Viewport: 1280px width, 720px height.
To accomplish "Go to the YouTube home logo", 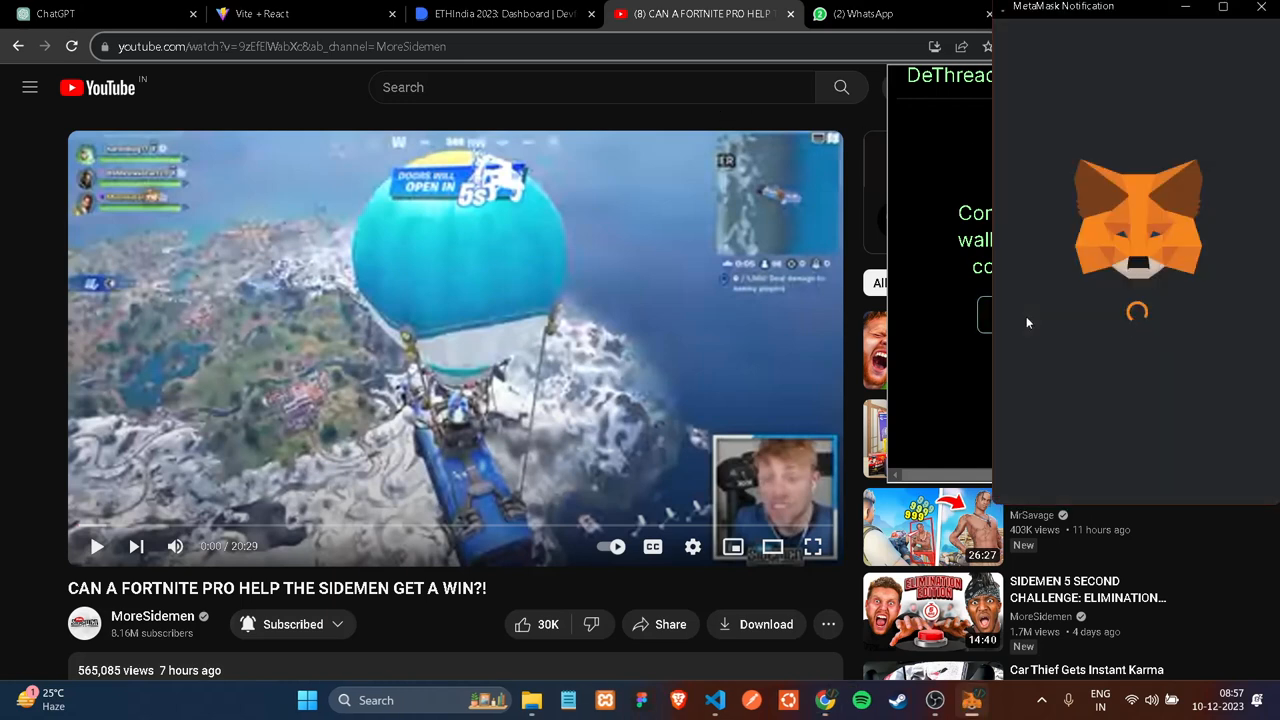I will (97, 88).
